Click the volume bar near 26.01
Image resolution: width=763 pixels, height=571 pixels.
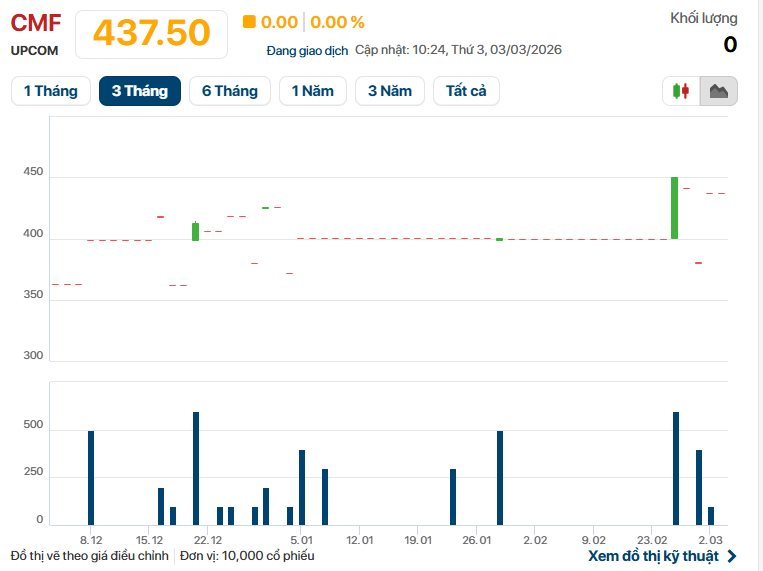500,478
